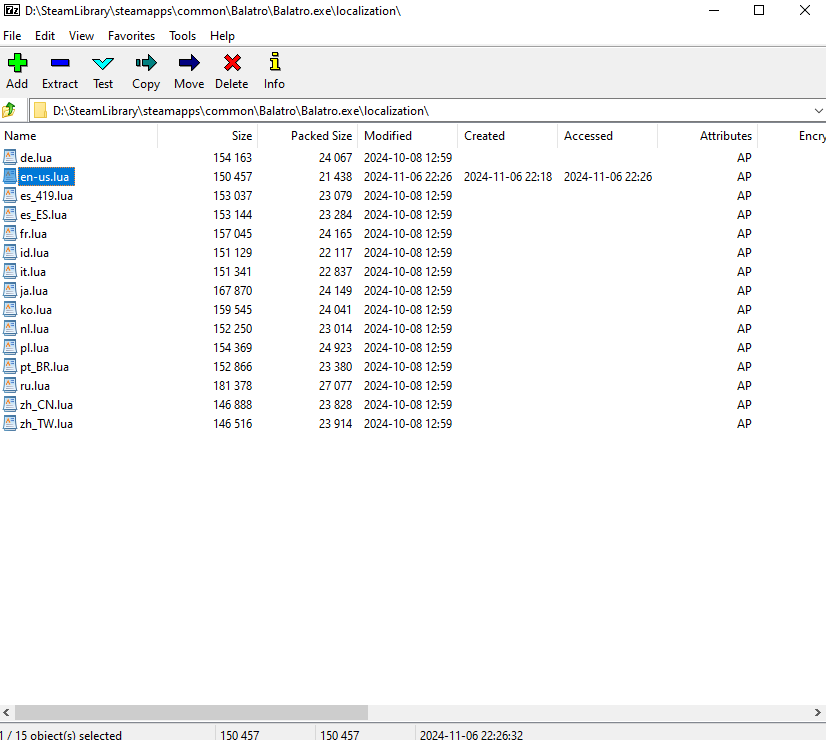Click the address bar path field
Screen dimensions: 826x740
(x=427, y=111)
